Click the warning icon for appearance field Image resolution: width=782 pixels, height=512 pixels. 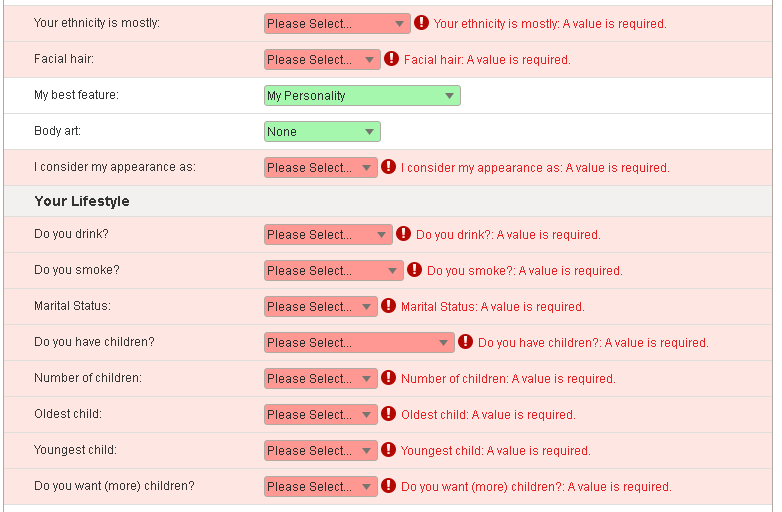coord(389,167)
